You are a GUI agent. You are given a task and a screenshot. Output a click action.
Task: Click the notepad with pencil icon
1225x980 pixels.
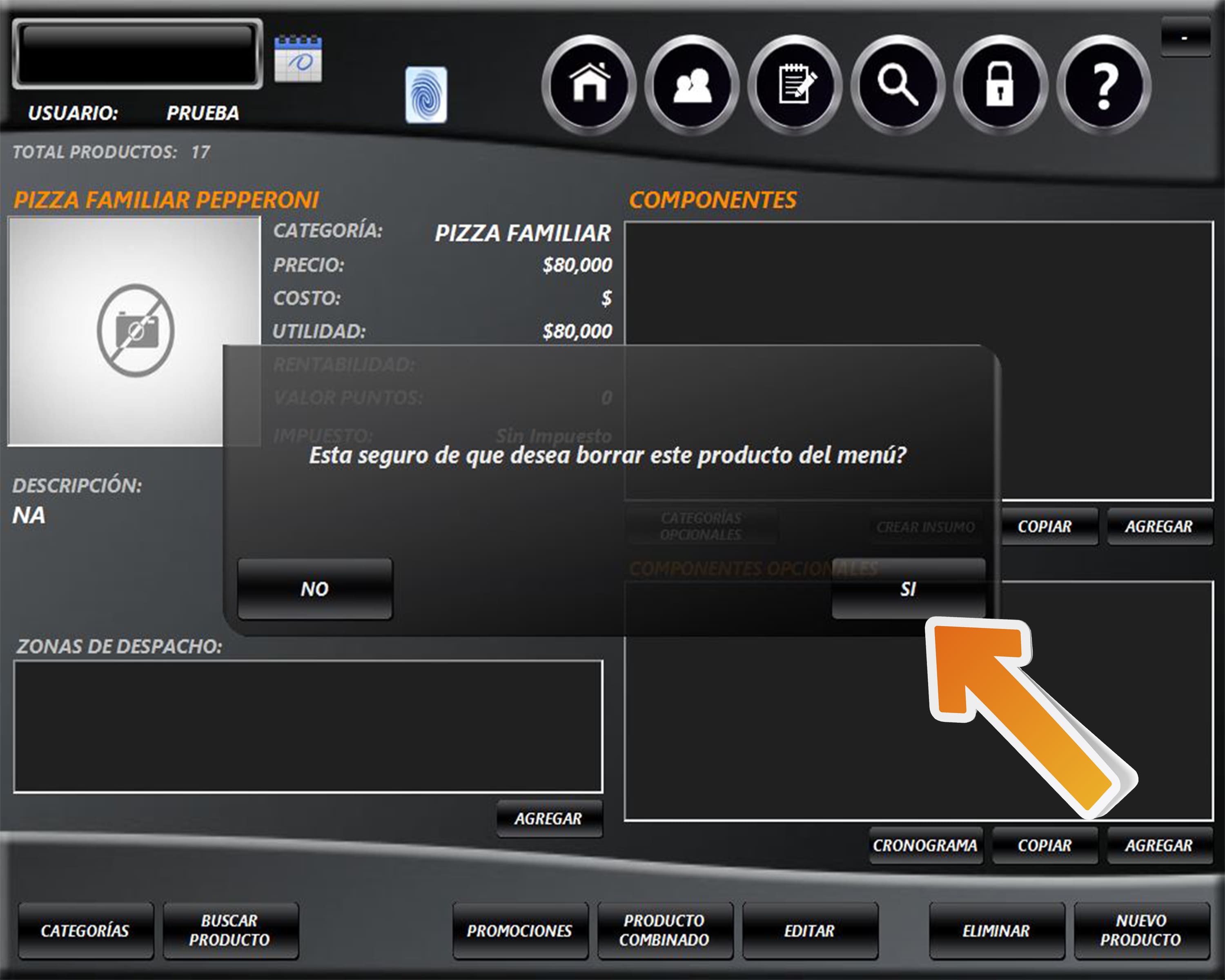(795, 85)
